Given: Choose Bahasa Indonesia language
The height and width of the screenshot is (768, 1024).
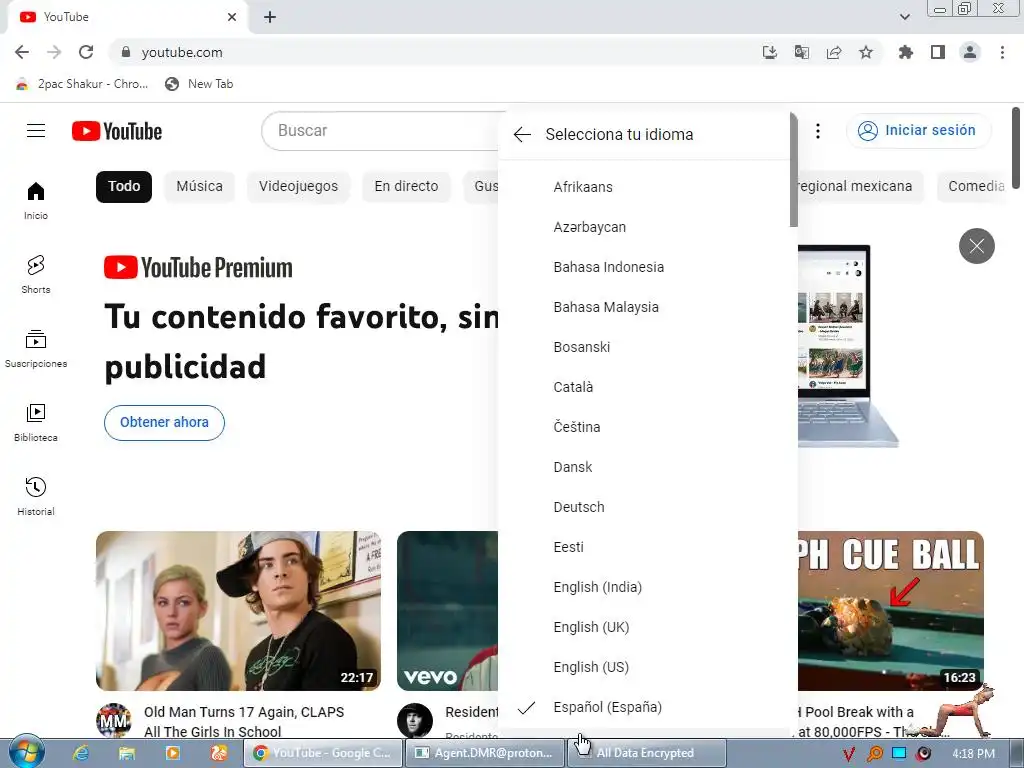Looking at the screenshot, I should [644, 267].
